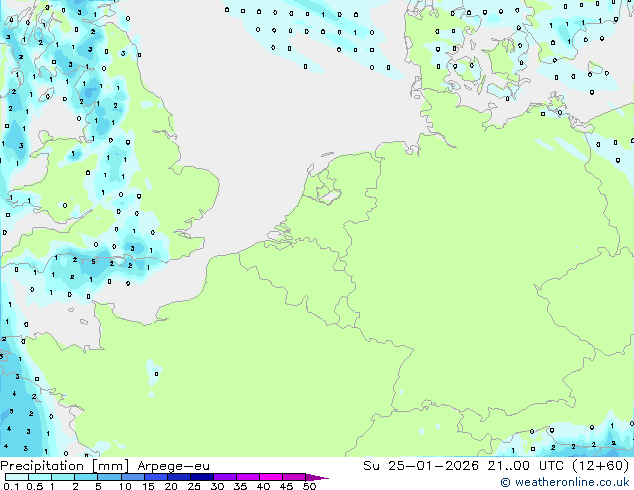Screen dimensions: 634x490
Task: Click the '0.5' legend scale label
Action: tap(35, 486)
